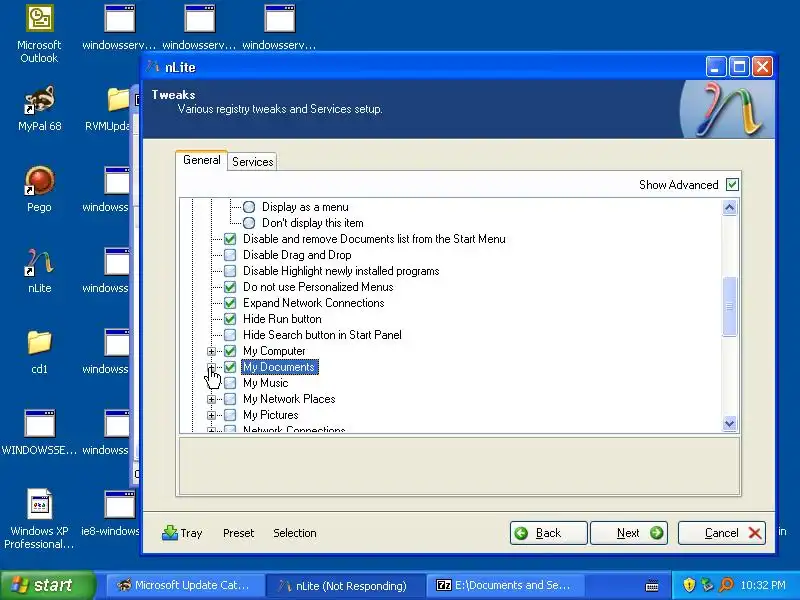Click the Tray button

pyautogui.click(x=182, y=533)
